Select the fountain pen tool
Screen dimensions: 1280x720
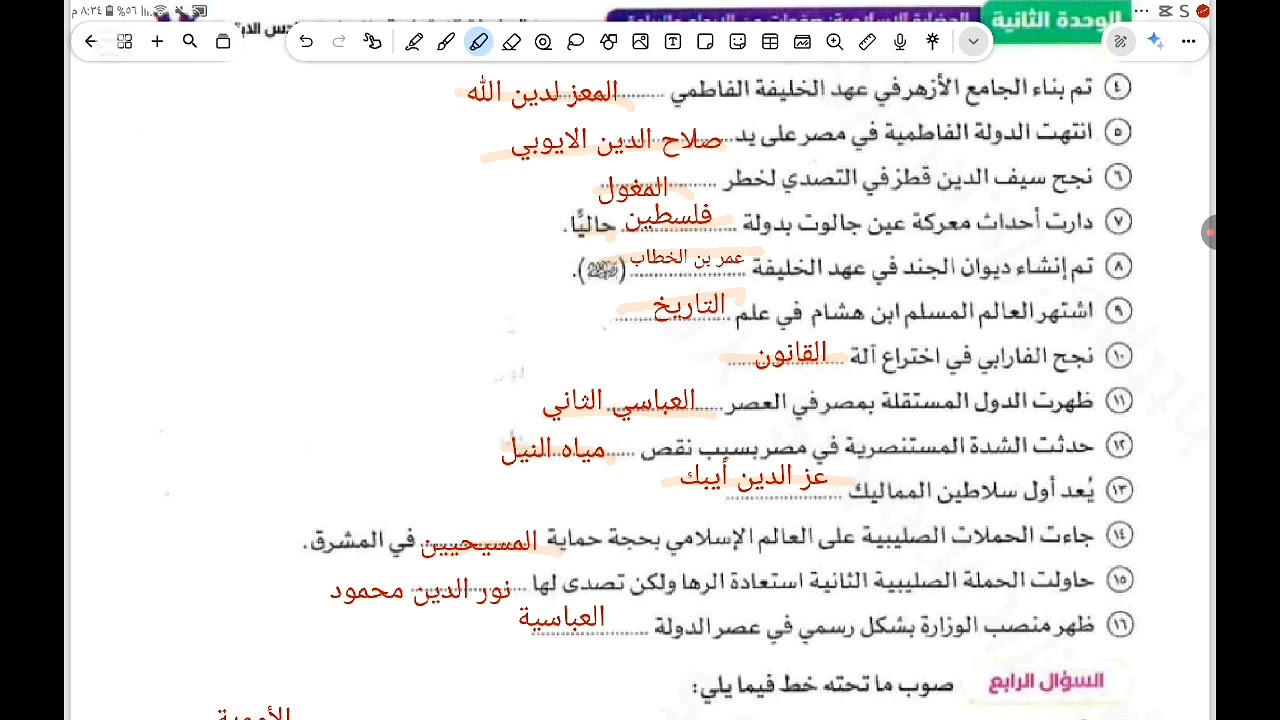pyautogui.click(x=414, y=42)
